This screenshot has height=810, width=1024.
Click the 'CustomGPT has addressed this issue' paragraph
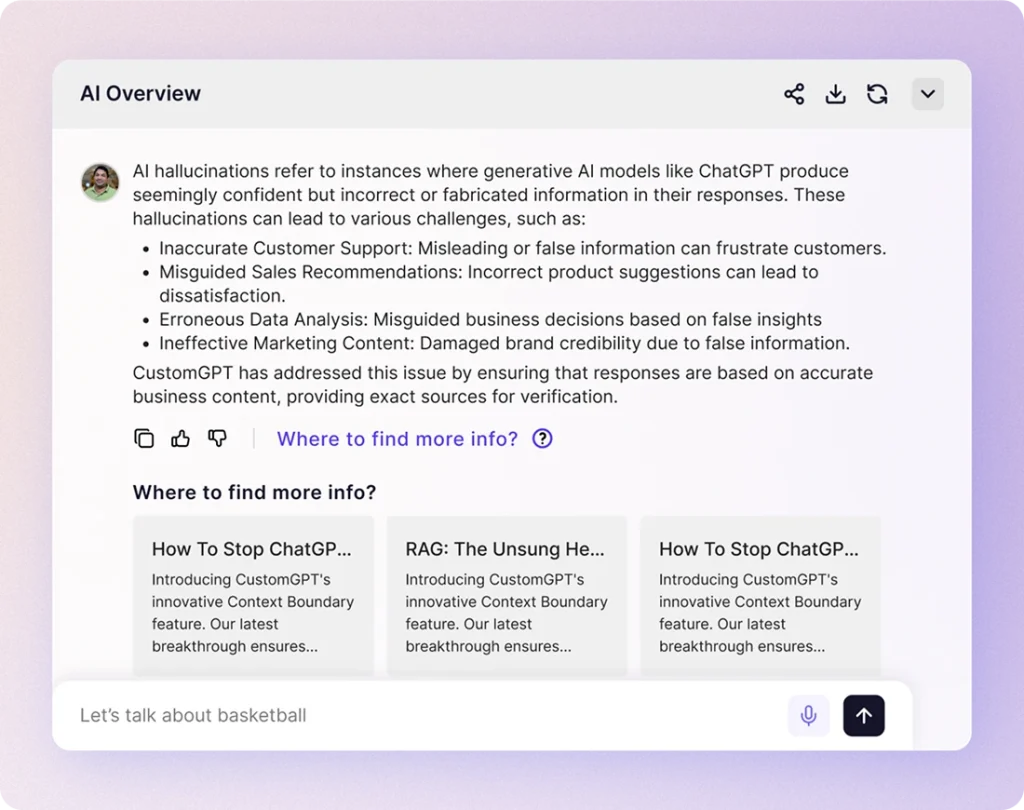[503, 385]
